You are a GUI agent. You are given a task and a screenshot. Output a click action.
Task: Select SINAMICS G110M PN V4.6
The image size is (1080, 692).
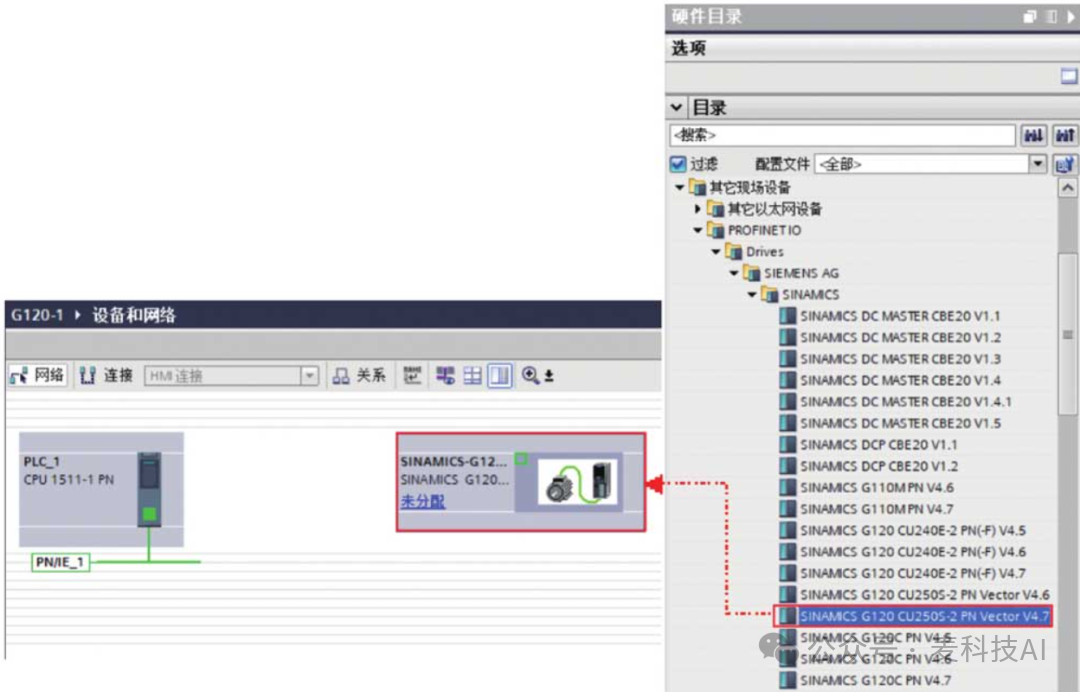click(x=876, y=487)
